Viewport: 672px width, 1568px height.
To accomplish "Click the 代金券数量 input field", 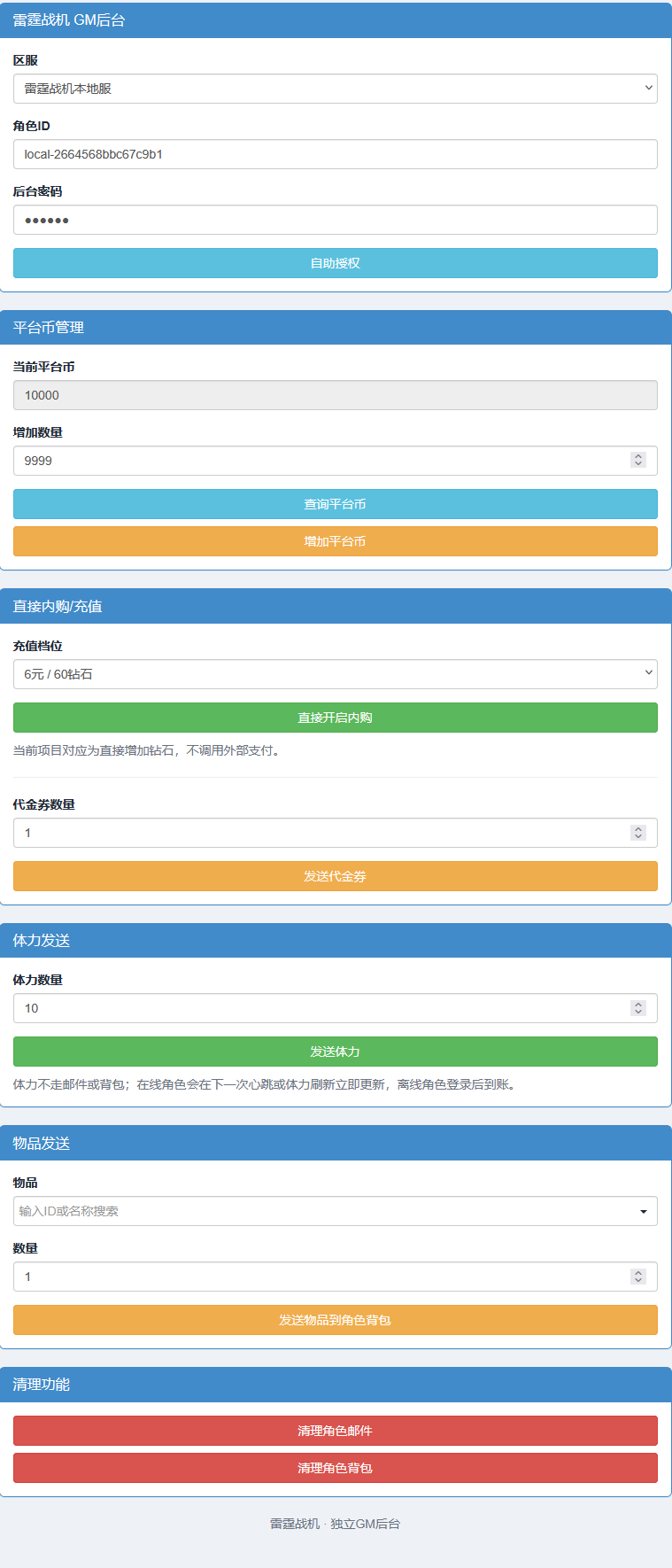I will click(x=335, y=833).
